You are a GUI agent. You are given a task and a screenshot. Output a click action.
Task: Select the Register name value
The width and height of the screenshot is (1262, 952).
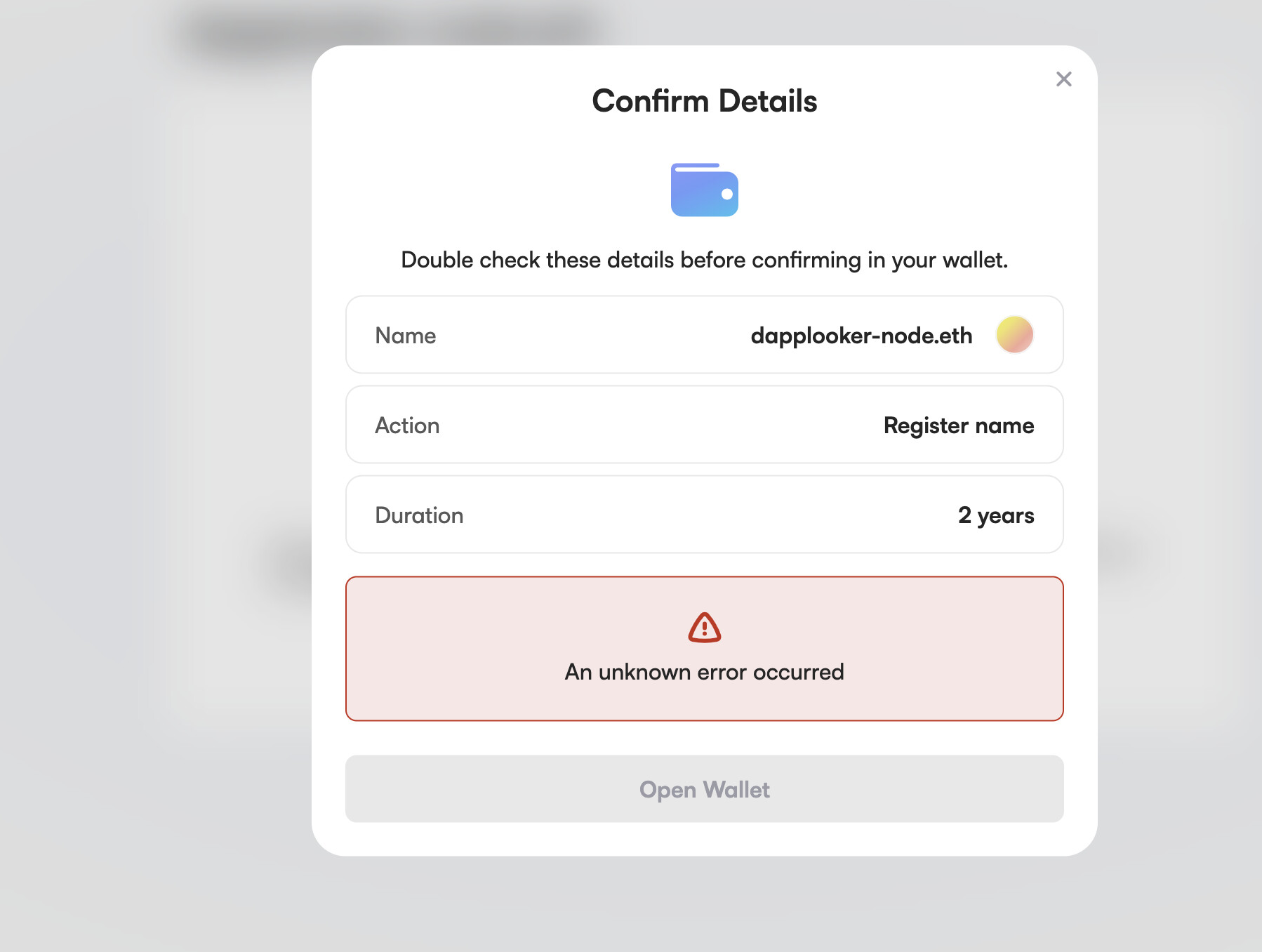[x=958, y=425]
